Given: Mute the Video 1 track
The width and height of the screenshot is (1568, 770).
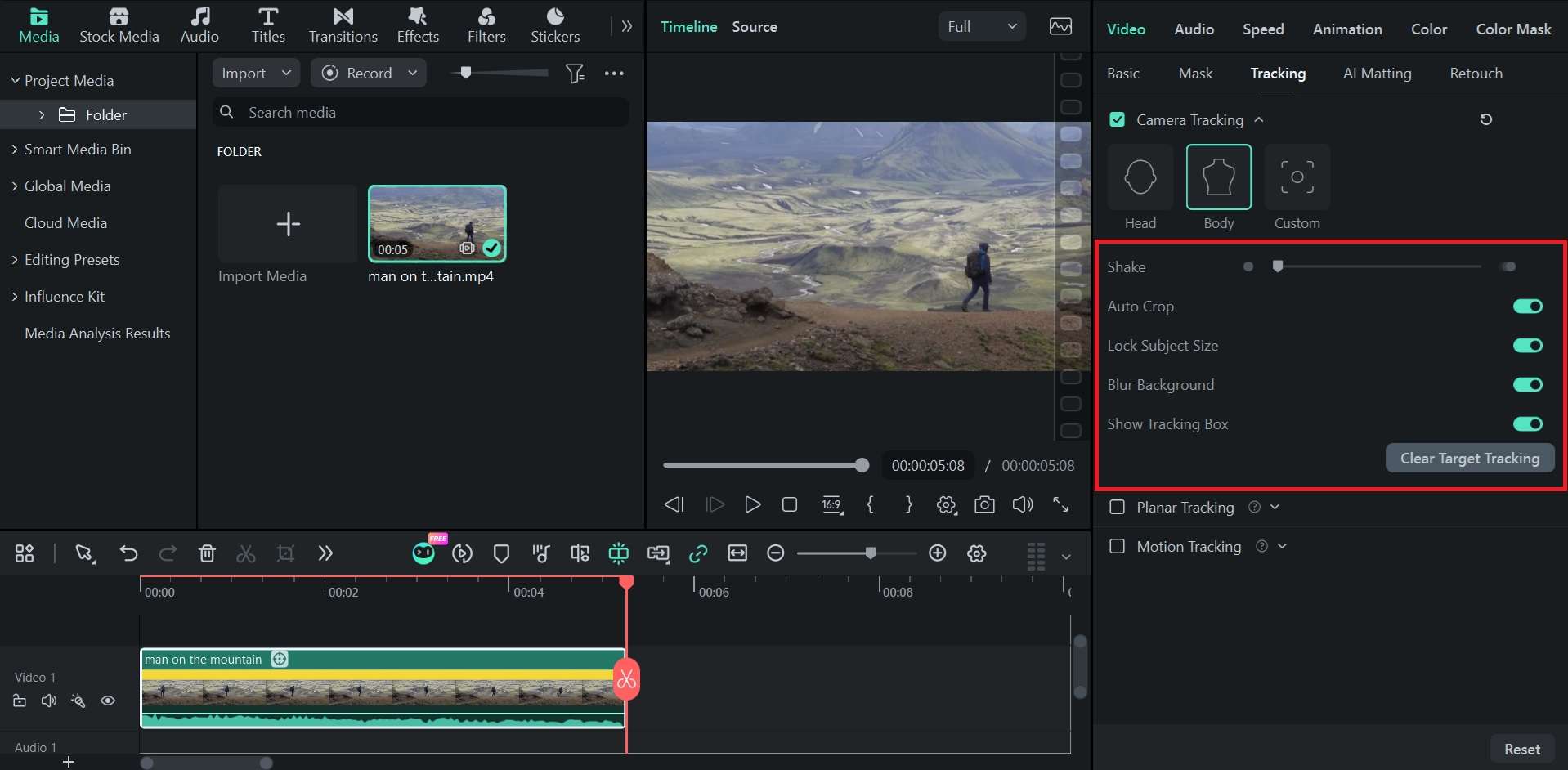Looking at the screenshot, I should (x=49, y=701).
